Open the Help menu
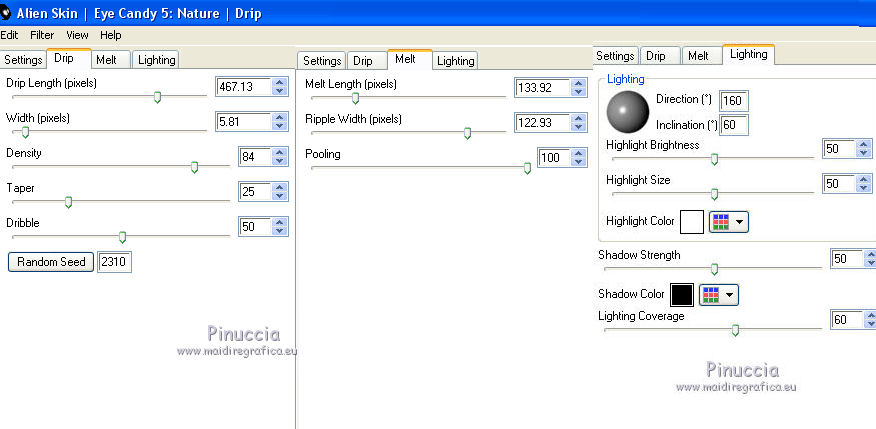876x429 pixels. pos(111,35)
